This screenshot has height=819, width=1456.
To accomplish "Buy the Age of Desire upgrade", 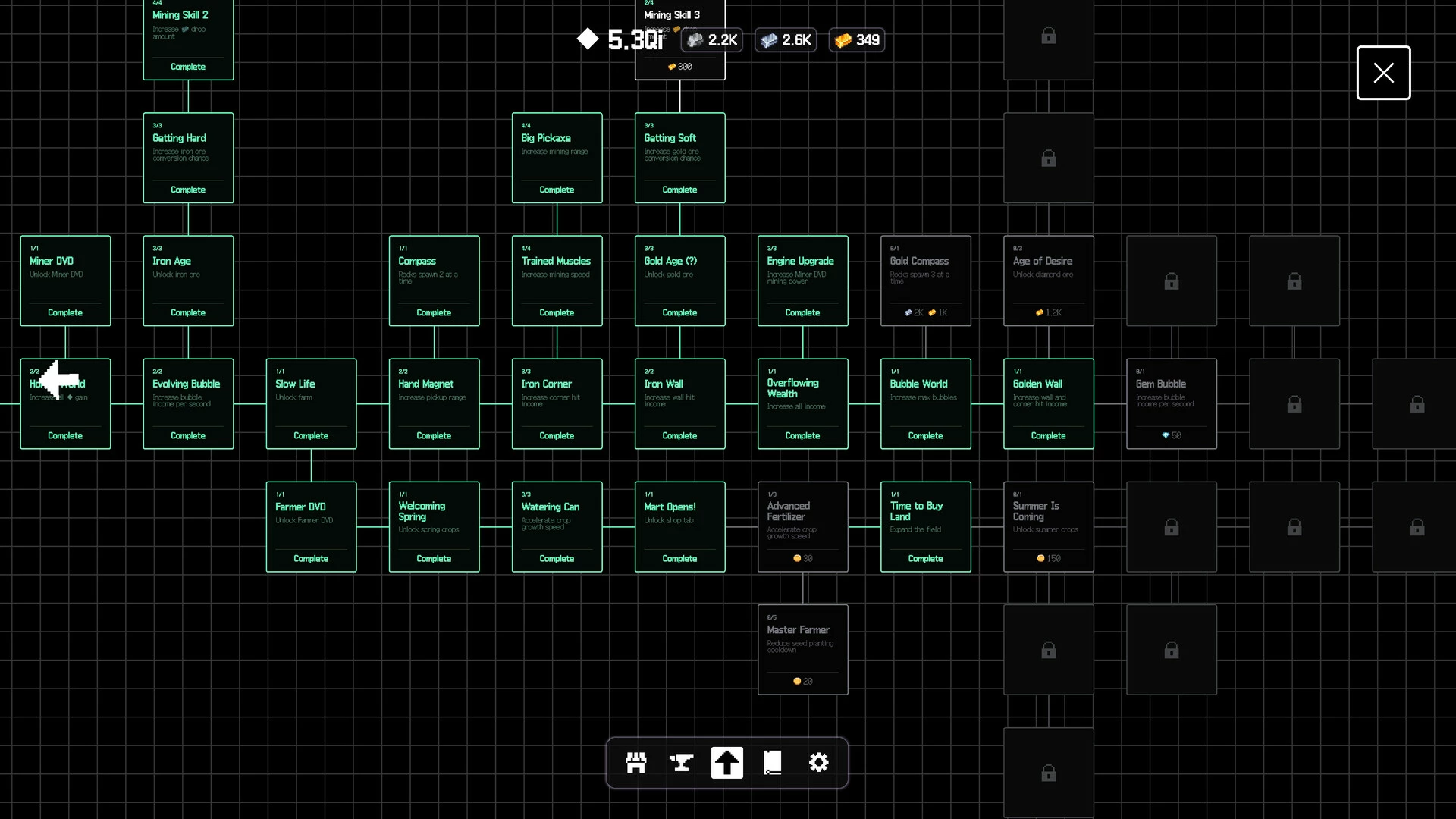I will pos(1048,281).
